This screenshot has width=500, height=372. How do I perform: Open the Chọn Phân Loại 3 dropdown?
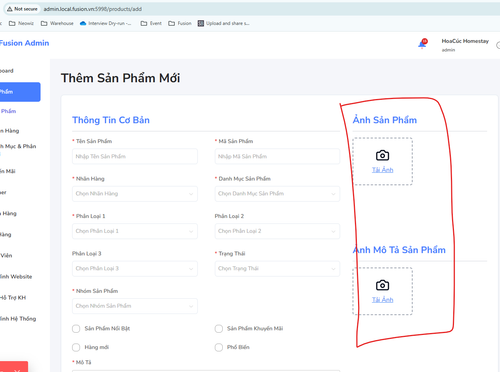pyautogui.click(x=135, y=269)
